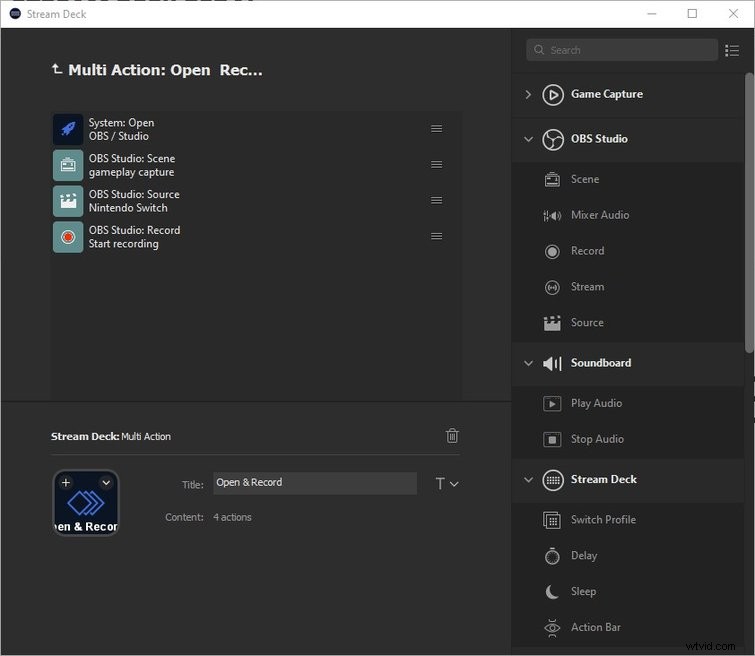Pick the Play Audio soundboard action

596,403
